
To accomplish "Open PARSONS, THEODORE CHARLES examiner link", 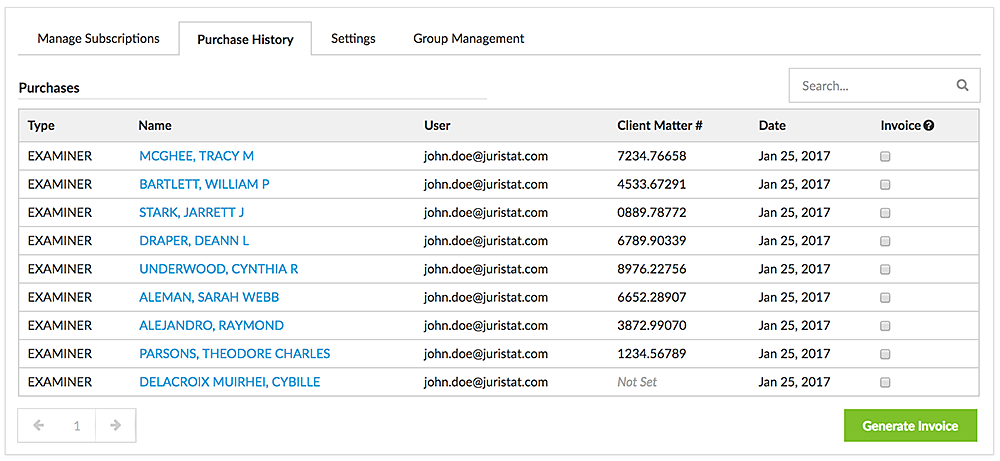I will [x=234, y=353].
